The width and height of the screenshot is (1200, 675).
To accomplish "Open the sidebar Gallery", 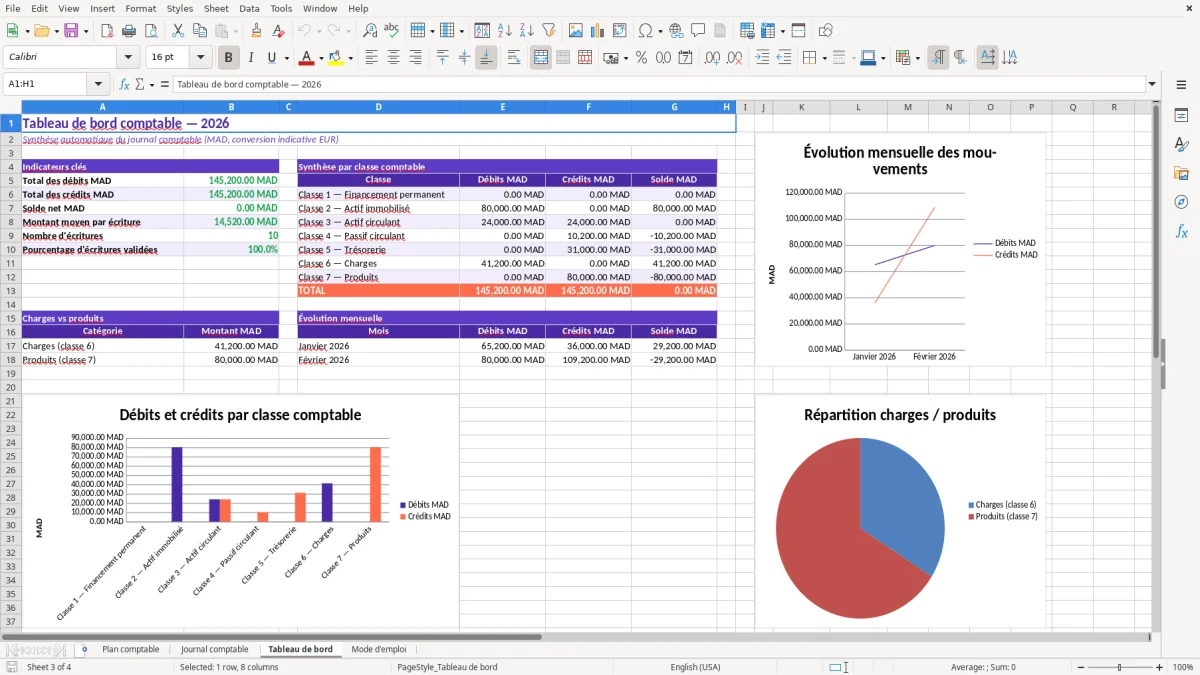I will 1181,173.
